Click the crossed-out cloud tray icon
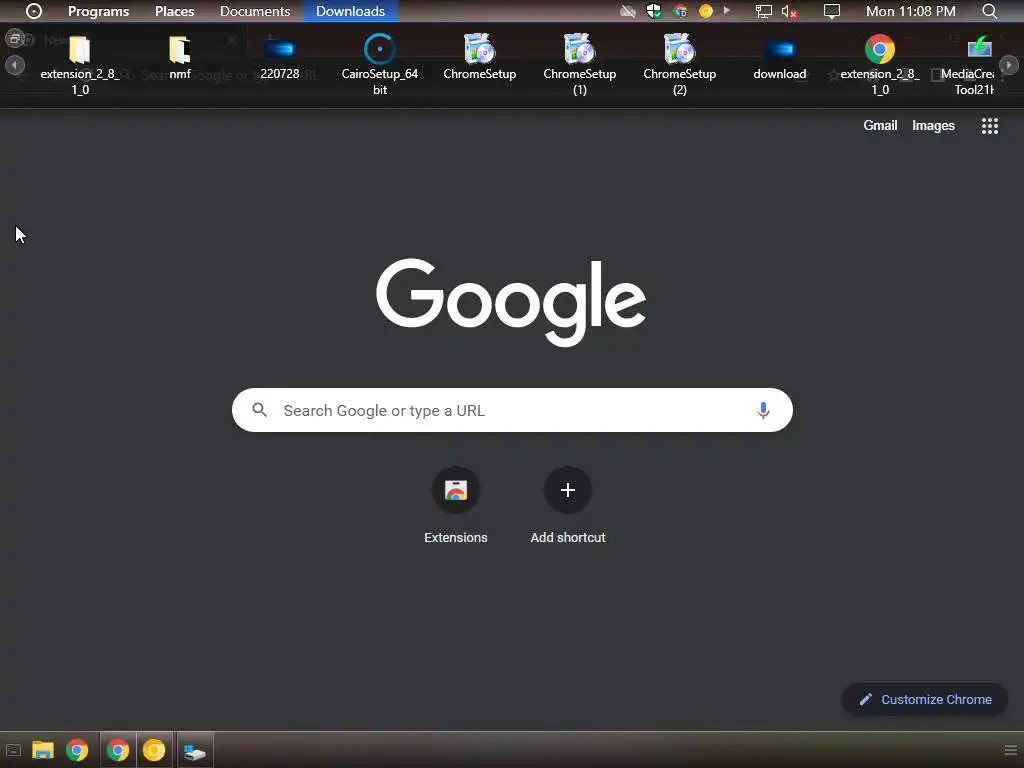The height and width of the screenshot is (768, 1024). coord(628,11)
